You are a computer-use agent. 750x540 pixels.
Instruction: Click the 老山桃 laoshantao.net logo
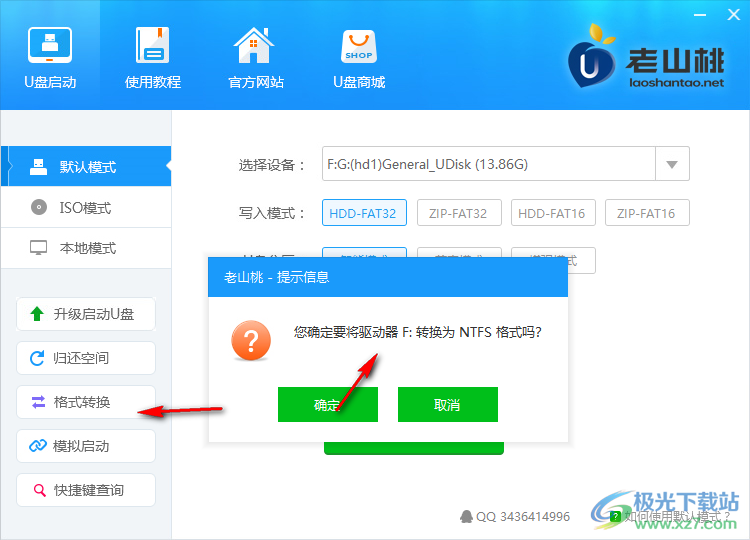[x=647, y=58]
